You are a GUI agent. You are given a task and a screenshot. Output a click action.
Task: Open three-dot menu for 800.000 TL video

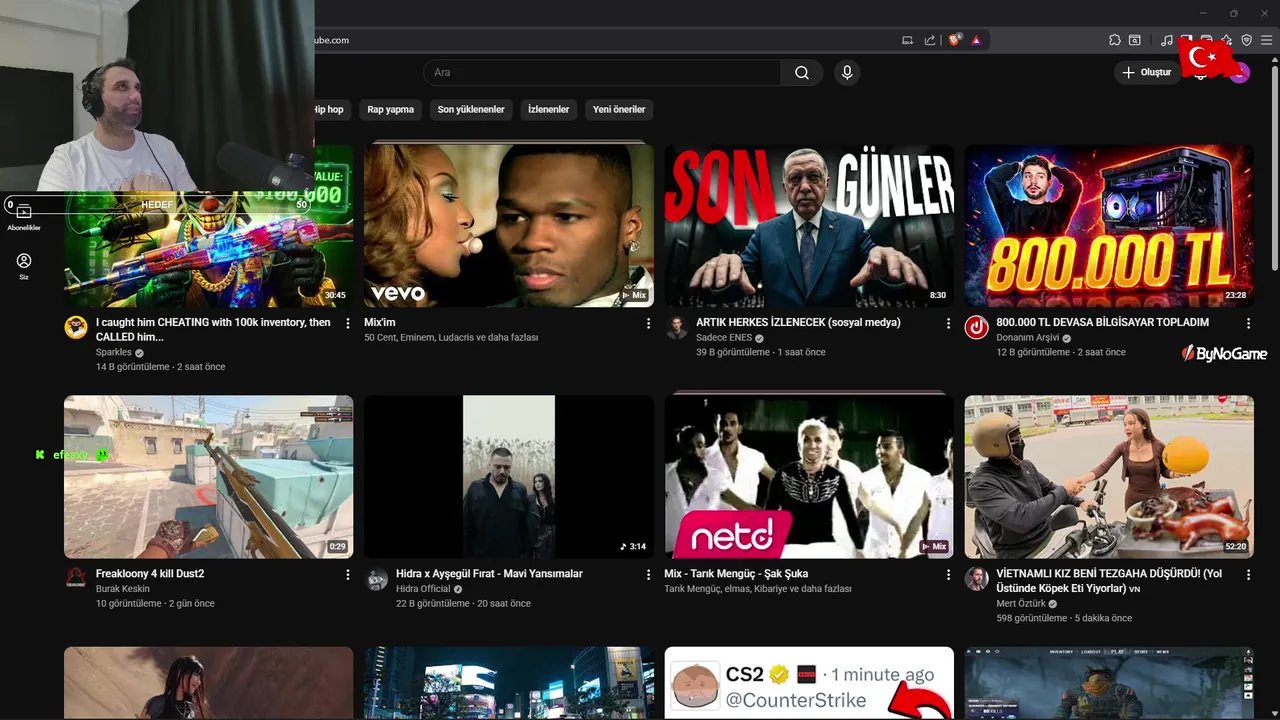(1248, 323)
